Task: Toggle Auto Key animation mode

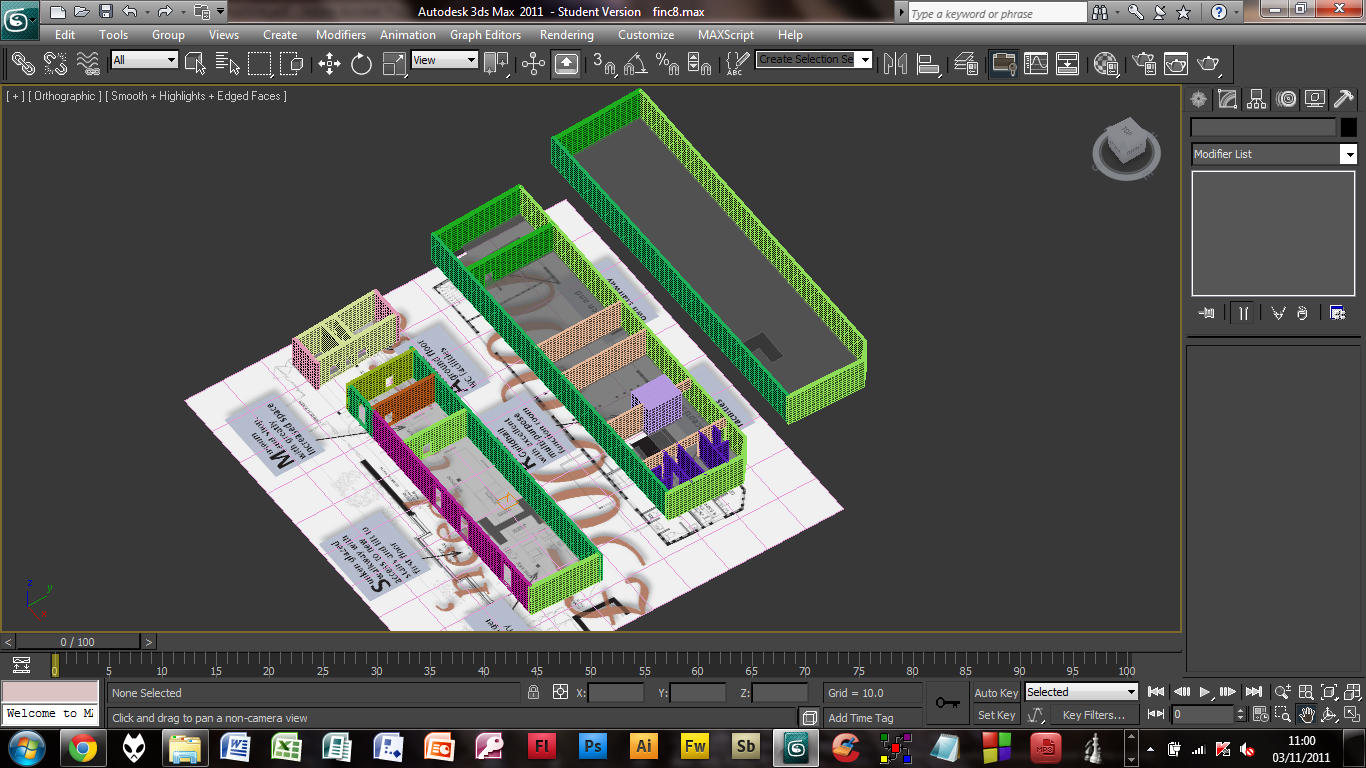Action: click(996, 693)
